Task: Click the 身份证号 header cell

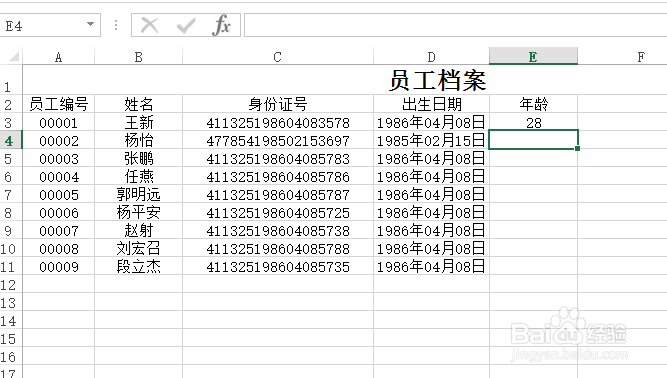Action: (278, 104)
